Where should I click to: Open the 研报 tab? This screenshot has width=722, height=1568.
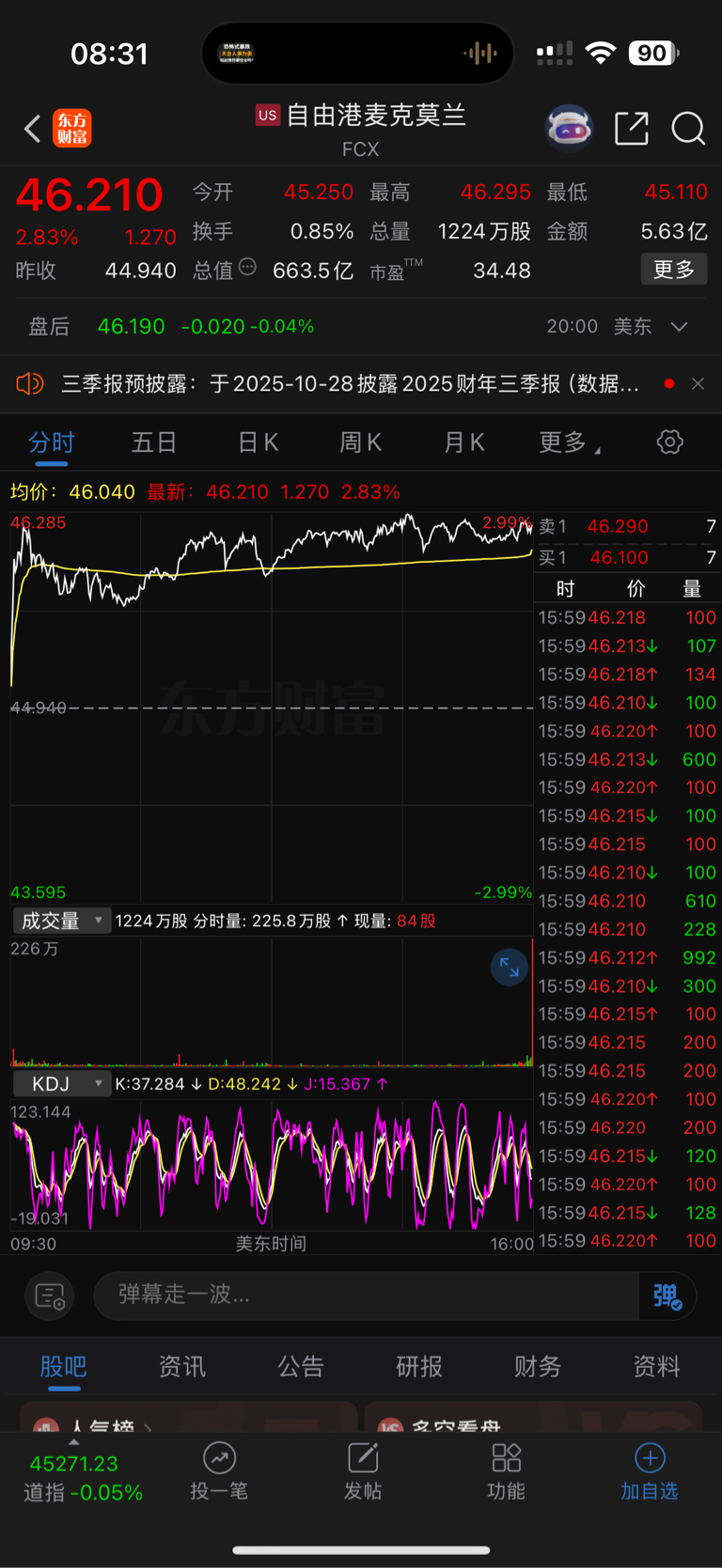419,1366
